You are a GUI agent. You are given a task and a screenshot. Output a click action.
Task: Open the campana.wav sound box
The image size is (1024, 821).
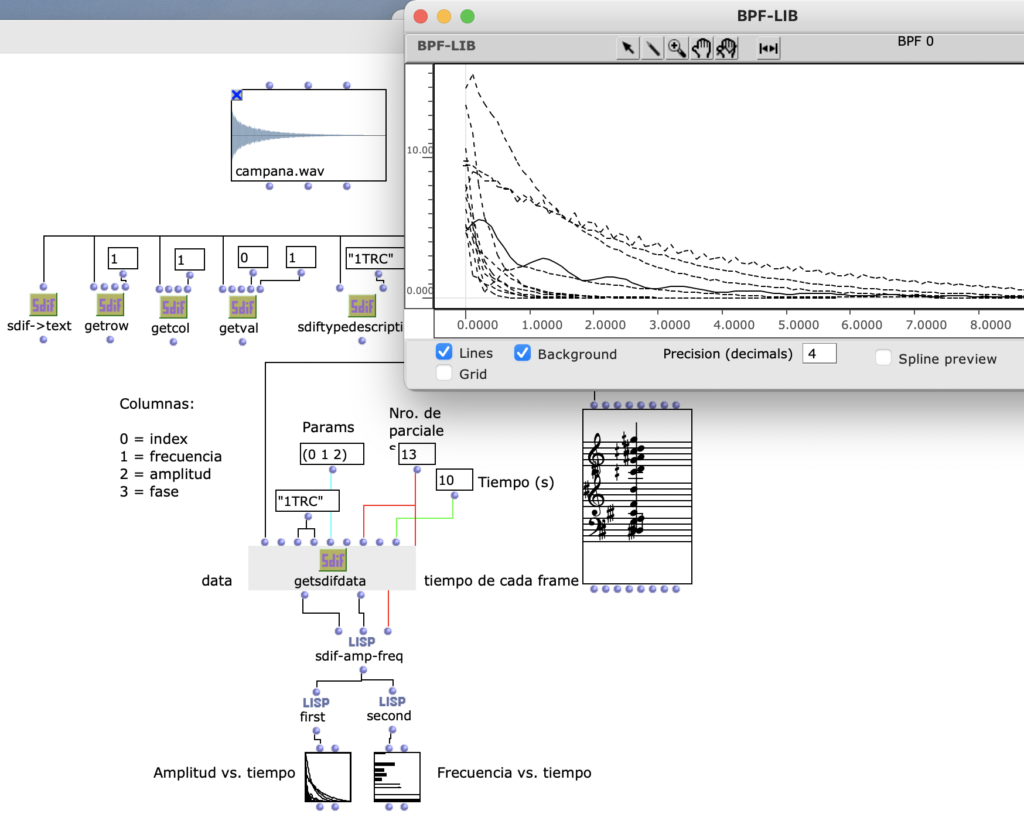[308, 135]
